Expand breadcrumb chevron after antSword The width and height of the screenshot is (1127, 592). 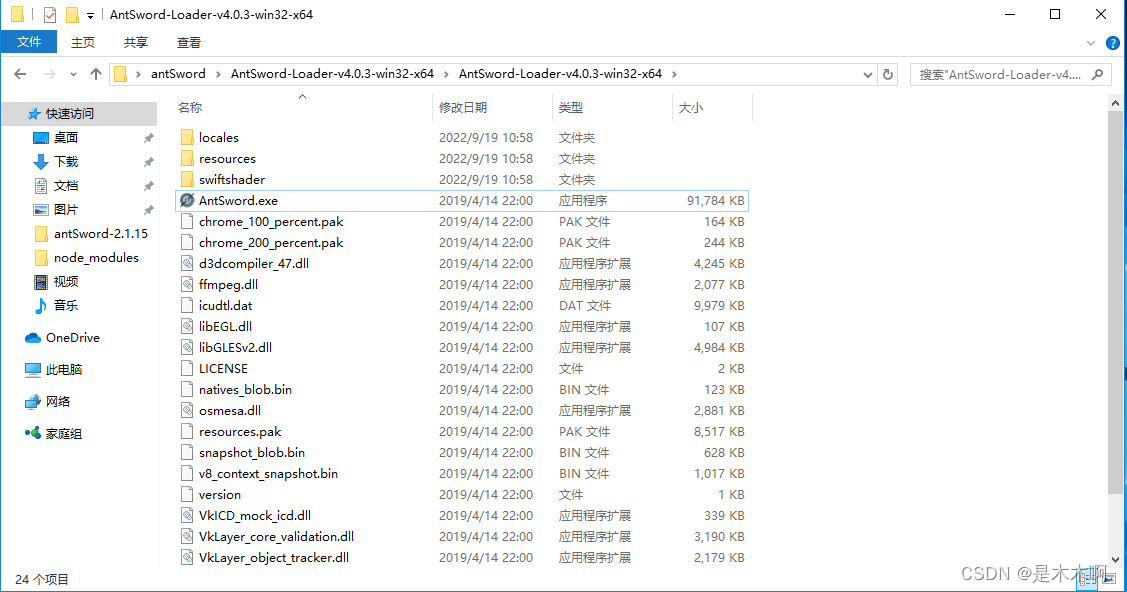pos(218,74)
